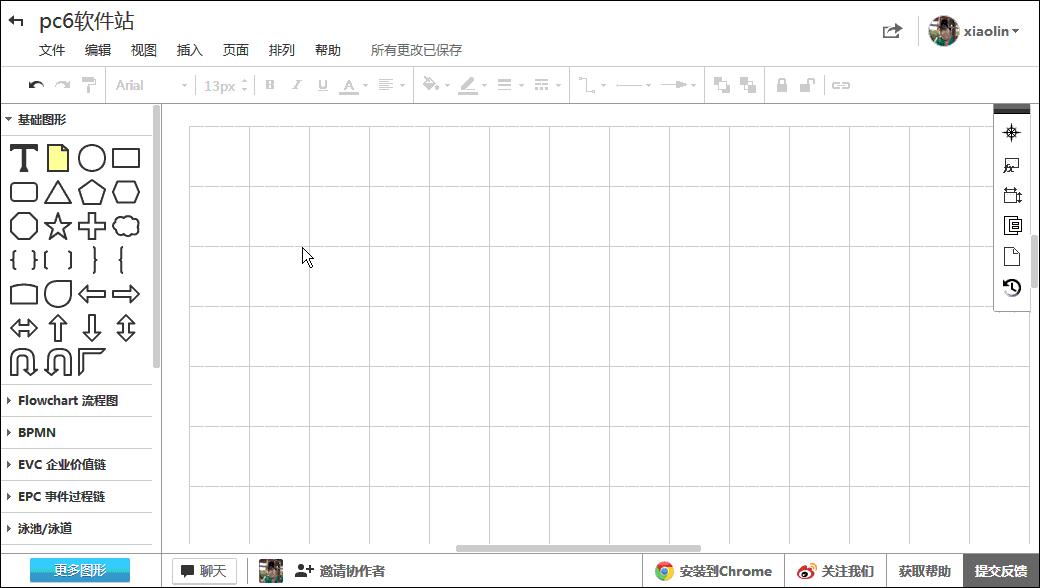Click the Redo arrow in toolbar

(62, 85)
